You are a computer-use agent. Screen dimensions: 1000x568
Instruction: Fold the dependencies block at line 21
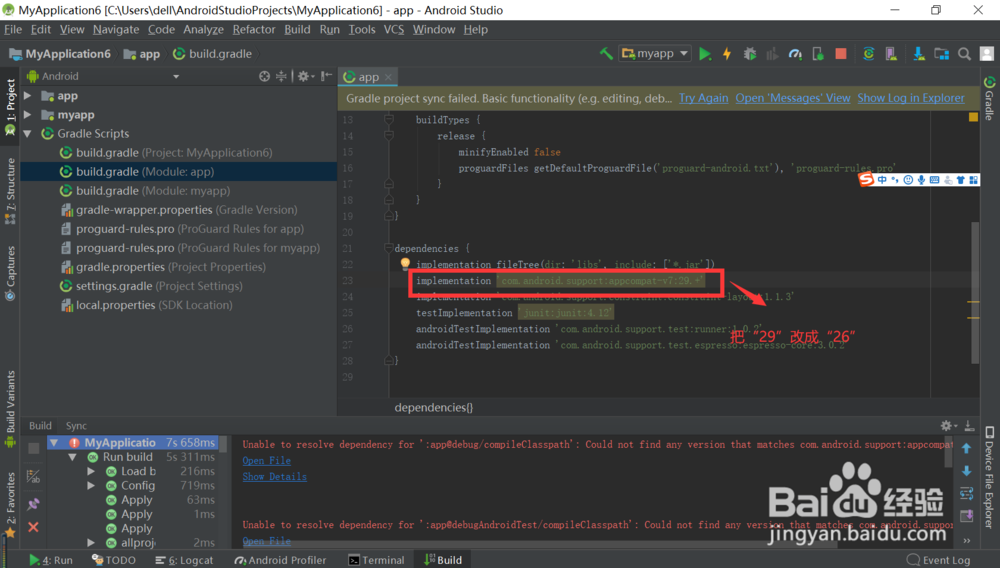pyautogui.click(x=388, y=248)
